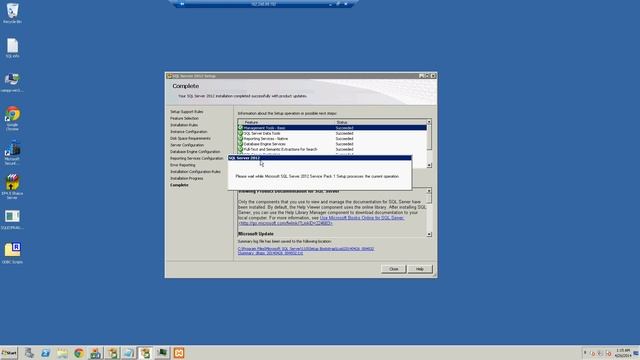
Task: Click the system tray clock
Action: (x=623, y=353)
